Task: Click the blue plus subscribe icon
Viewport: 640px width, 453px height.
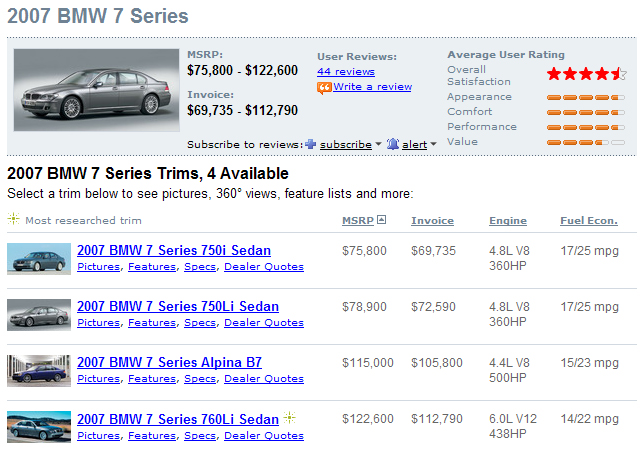Action: (x=311, y=144)
